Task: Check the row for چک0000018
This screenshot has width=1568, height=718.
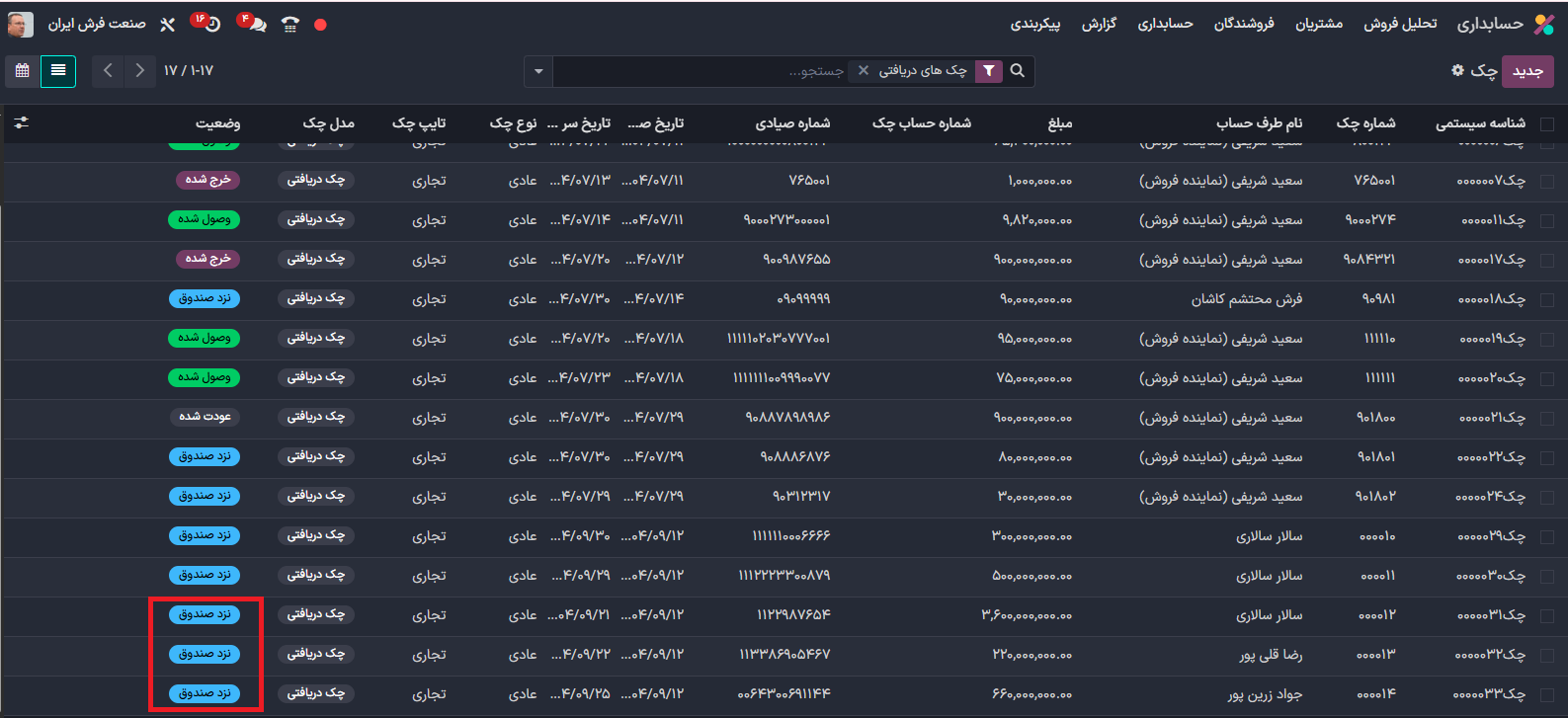Action: [x=1547, y=299]
